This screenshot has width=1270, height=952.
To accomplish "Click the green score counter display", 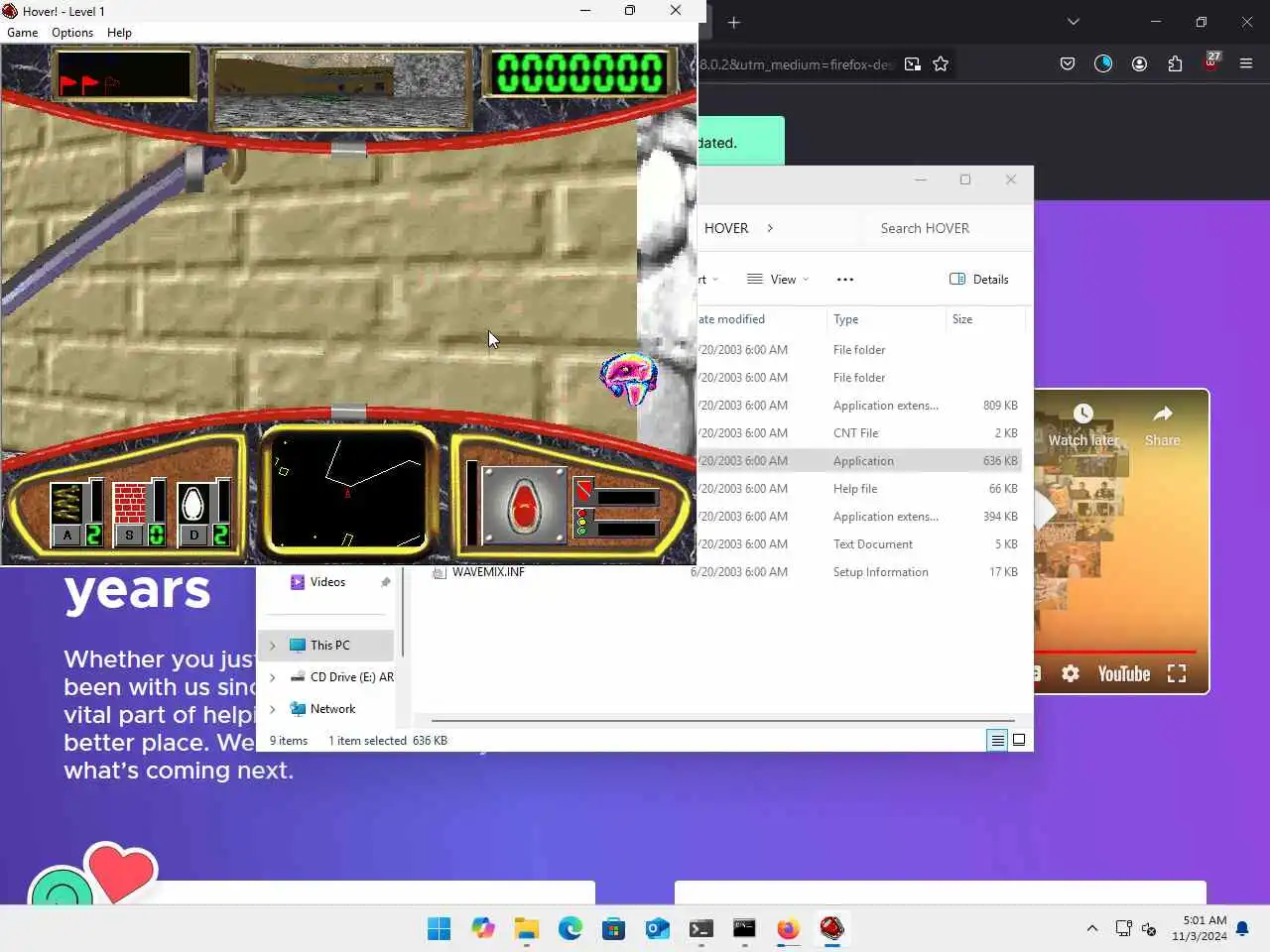I will (x=580, y=73).
